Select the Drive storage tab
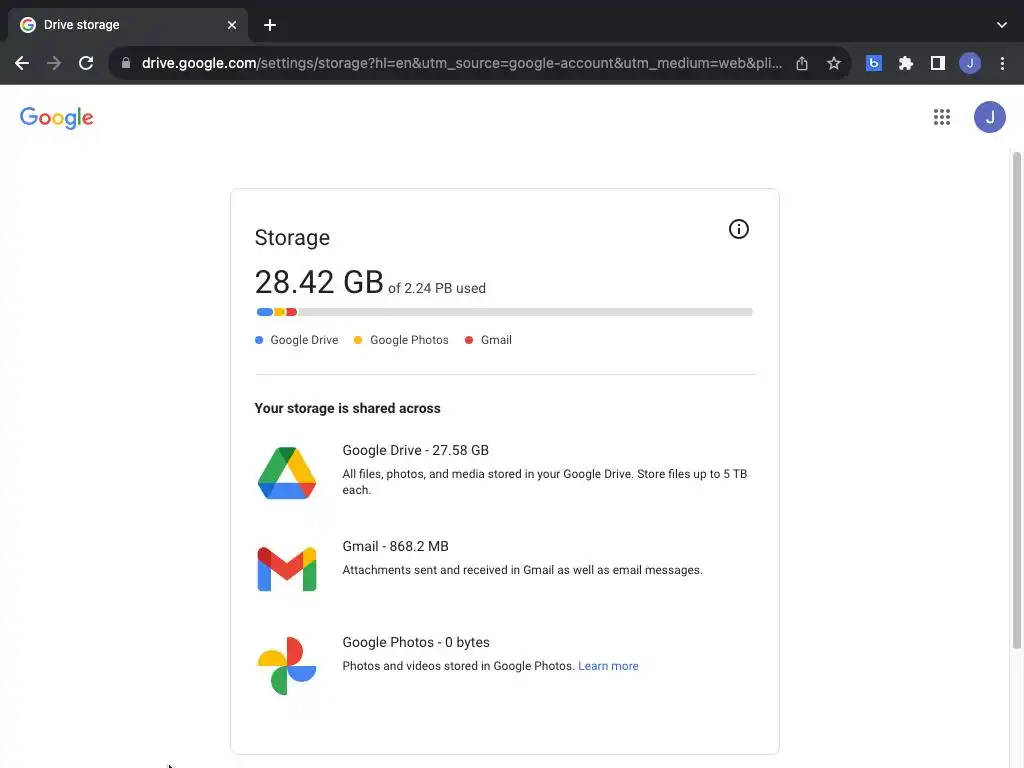Screen dimensions: 1024x768 tap(120, 24)
